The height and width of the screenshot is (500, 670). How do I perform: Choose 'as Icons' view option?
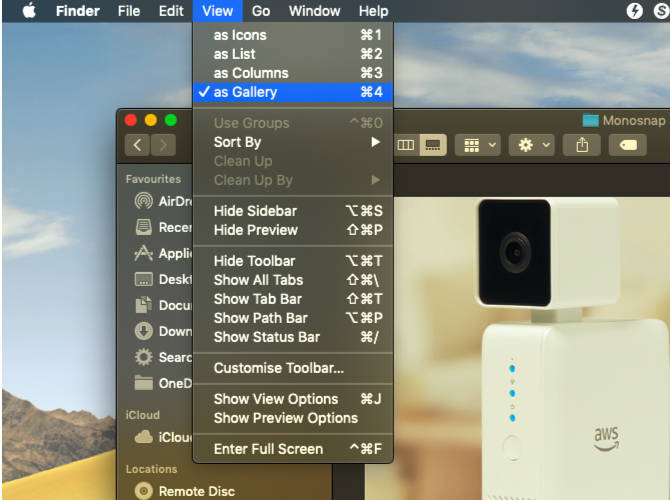point(293,35)
